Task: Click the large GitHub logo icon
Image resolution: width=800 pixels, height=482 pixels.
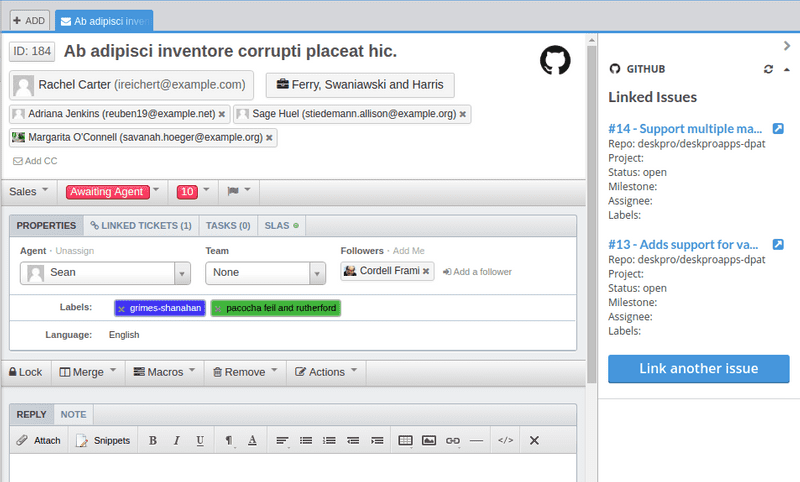Action: tap(555, 60)
